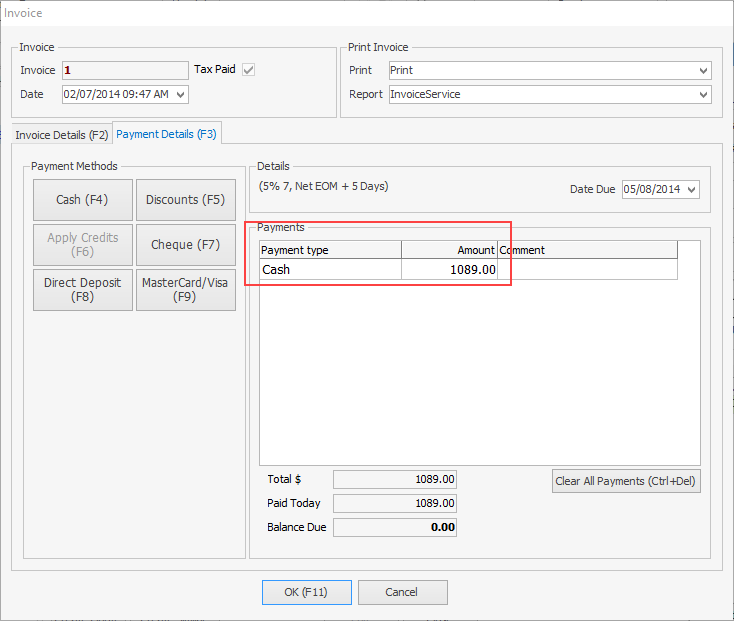734x621 pixels.
Task: Click the Cash (F4) payment button
Action: click(82, 200)
